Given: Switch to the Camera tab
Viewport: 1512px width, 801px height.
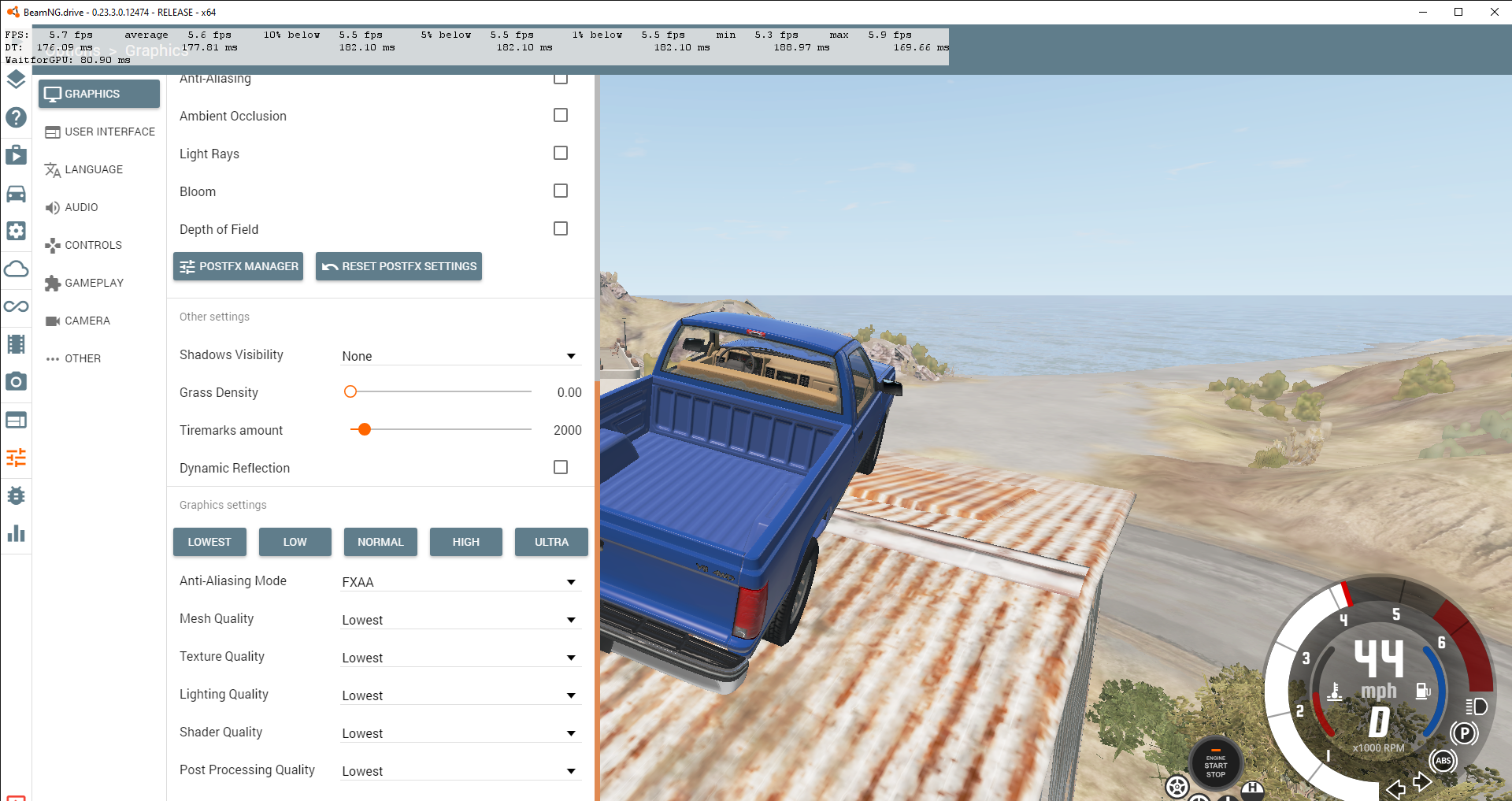Looking at the screenshot, I should (x=99, y=321).
